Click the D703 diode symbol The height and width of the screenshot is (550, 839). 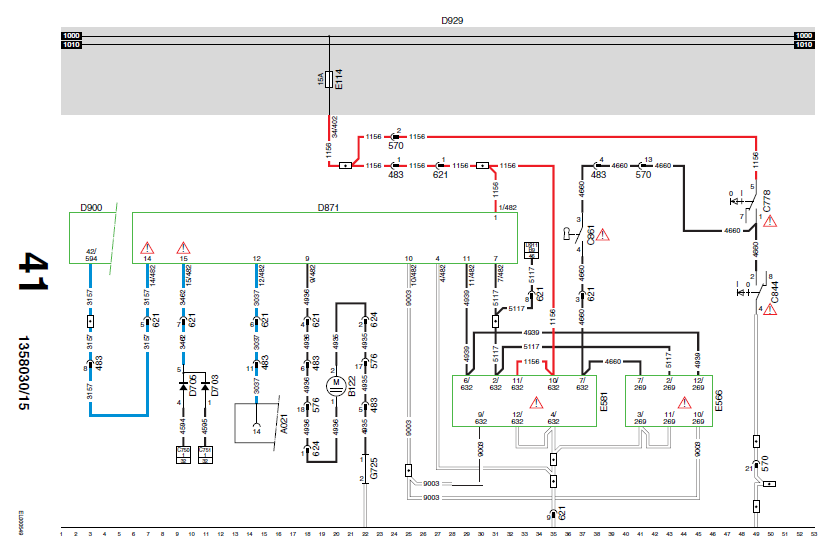tap(205, 386)
